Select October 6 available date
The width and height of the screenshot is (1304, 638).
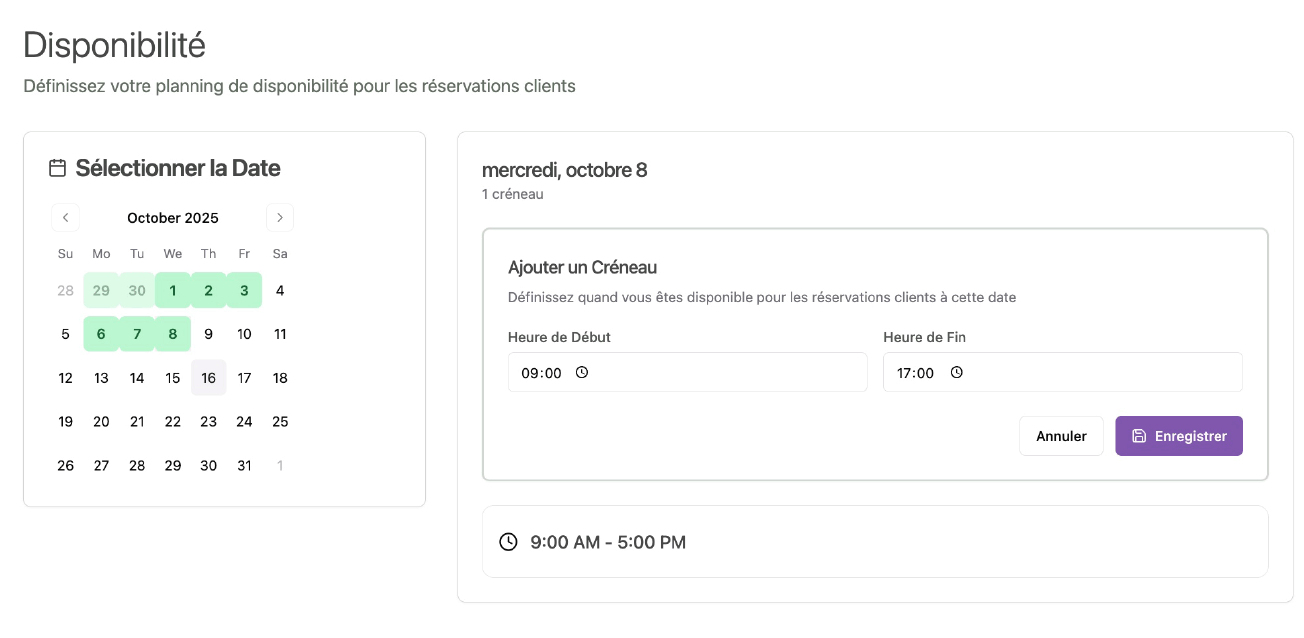[x=101, y=334]
